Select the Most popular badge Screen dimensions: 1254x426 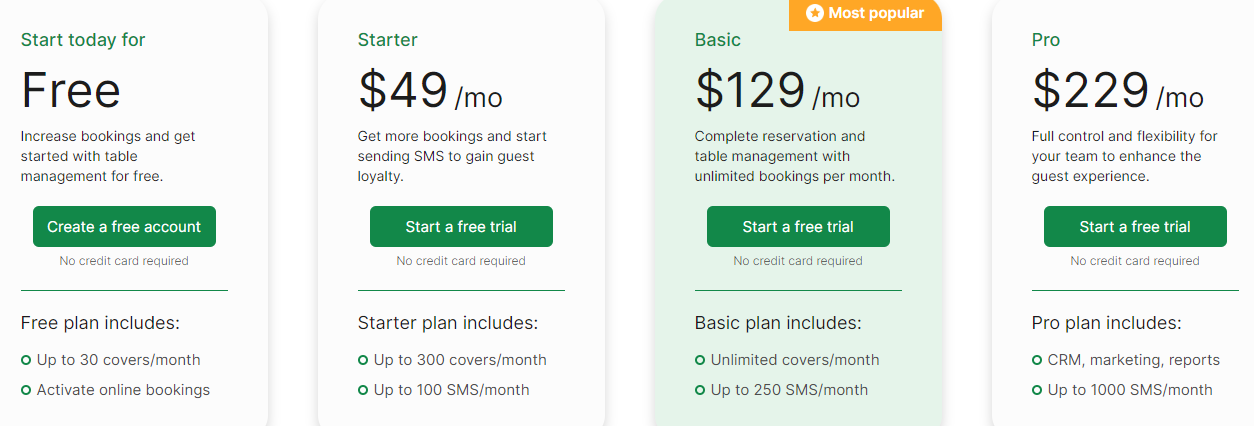865,15
